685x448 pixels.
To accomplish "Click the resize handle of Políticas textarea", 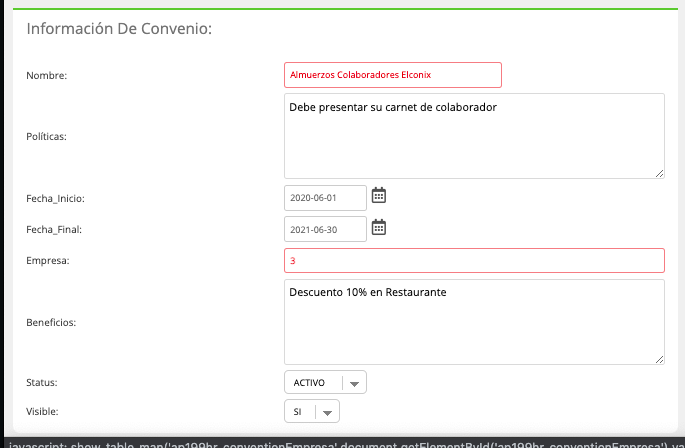I will 659,174.
